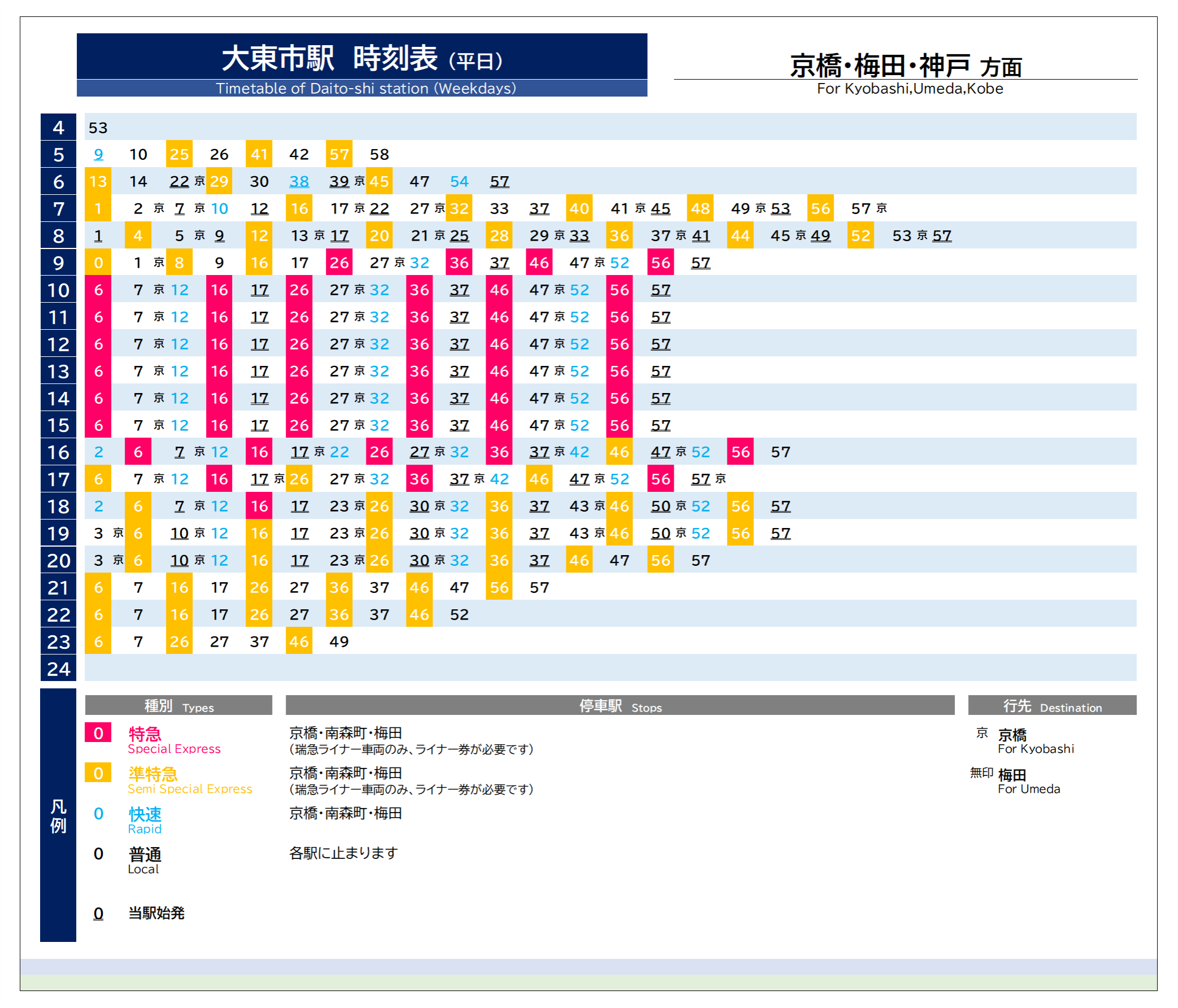Select the 停車駅 Stops header
This screenshot has height=1008, width=1178.
[x=619, y=705]
